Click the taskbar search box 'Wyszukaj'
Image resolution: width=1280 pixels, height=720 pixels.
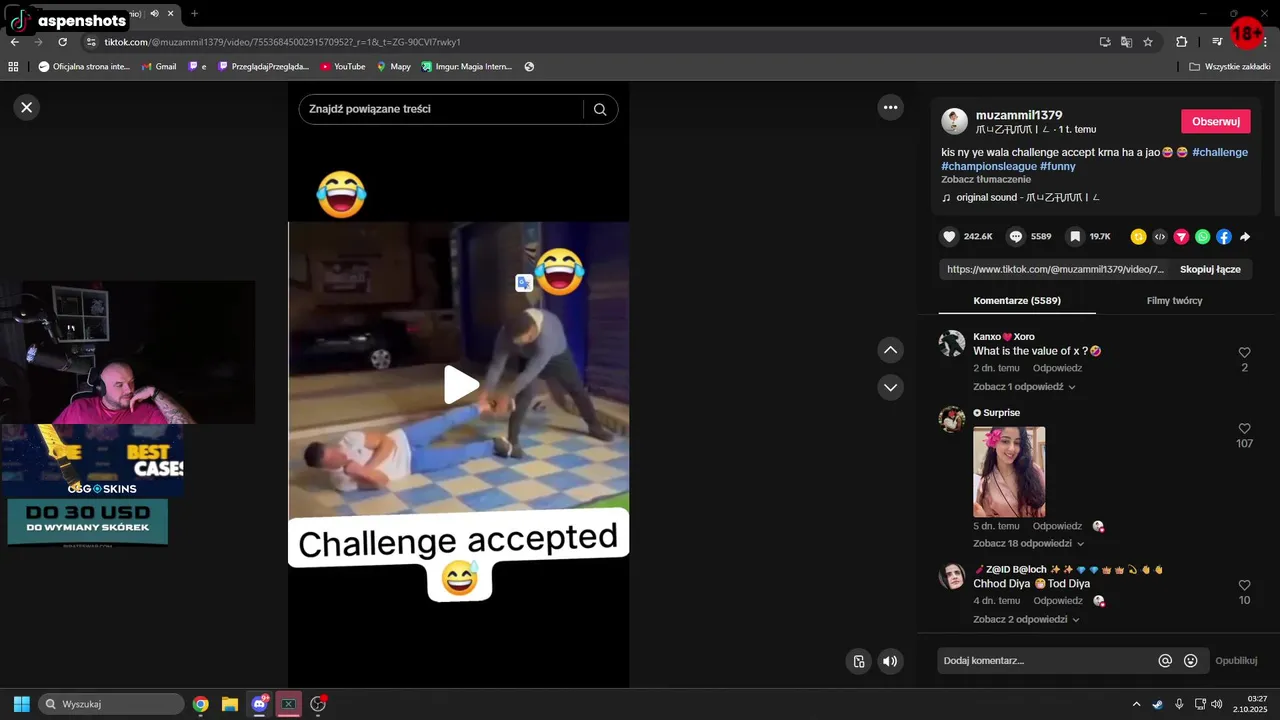pos(111,704)
